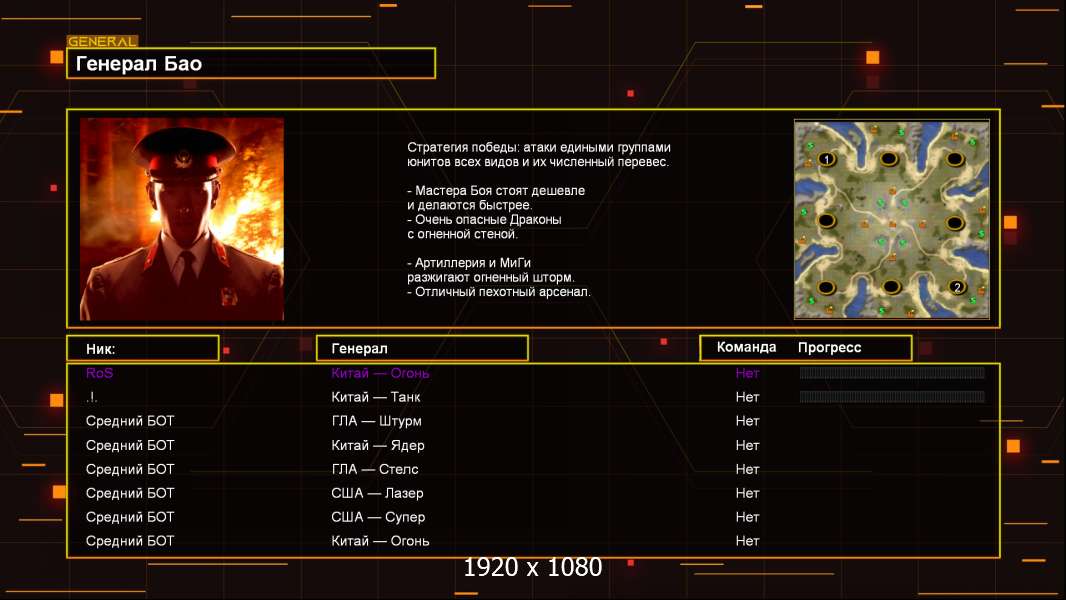Click 'Нет' team value in Китай — Танк row
This screenshot has height=600, width=1066.
coord(747,397)
